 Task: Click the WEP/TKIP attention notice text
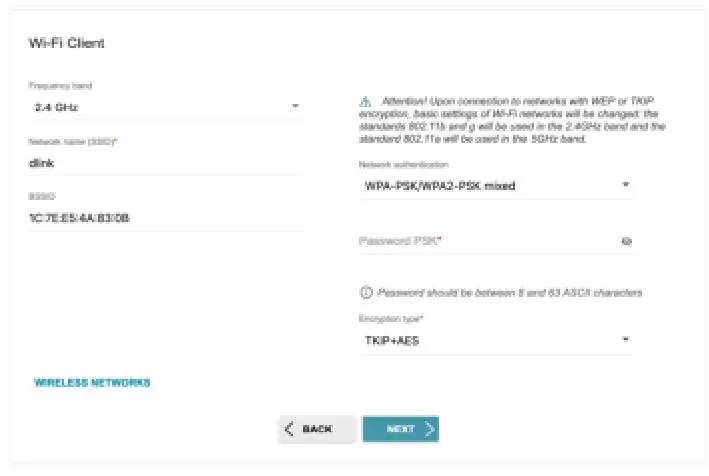coord(510,121)
